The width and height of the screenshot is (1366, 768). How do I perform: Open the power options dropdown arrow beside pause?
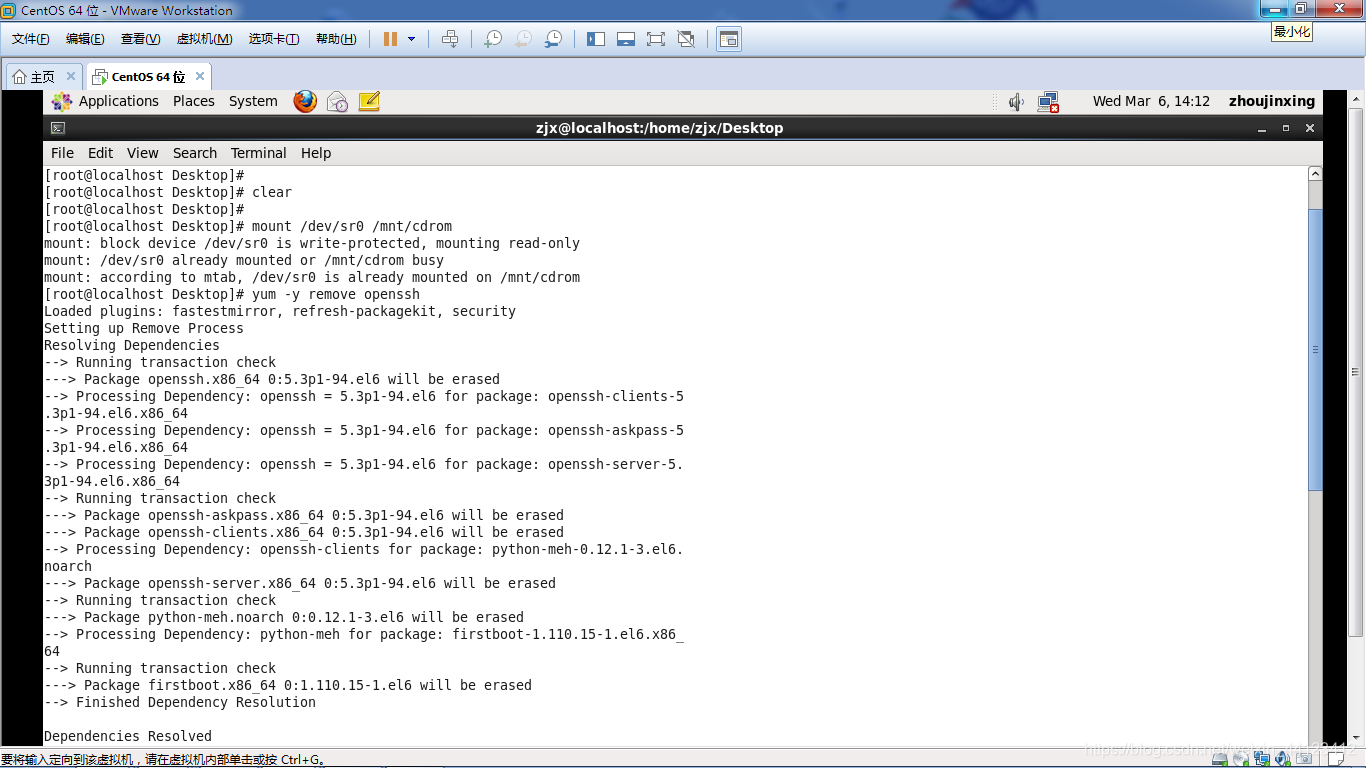411,39
